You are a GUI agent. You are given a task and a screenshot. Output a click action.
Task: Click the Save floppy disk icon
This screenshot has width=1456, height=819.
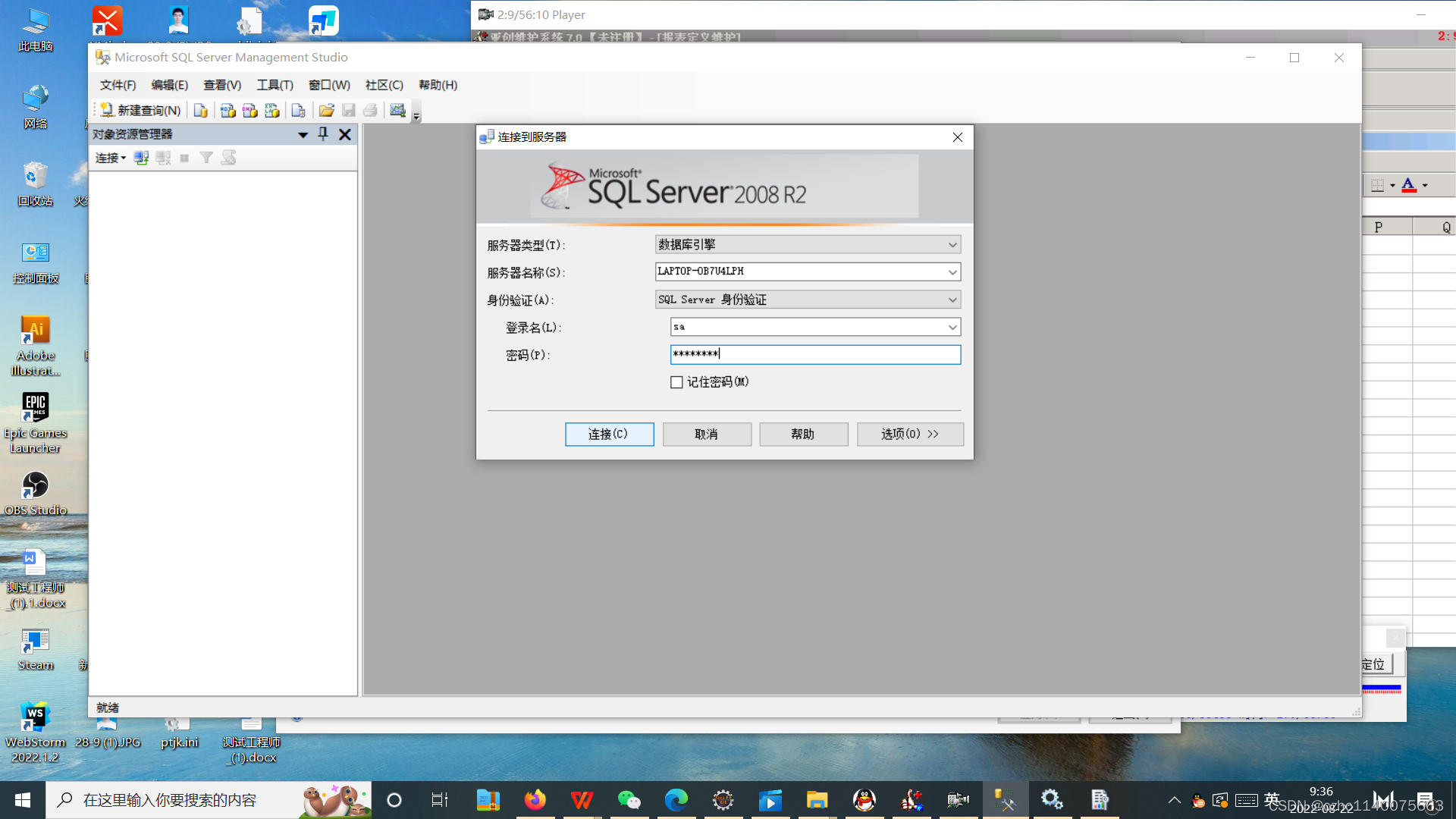tap(349, 111)
